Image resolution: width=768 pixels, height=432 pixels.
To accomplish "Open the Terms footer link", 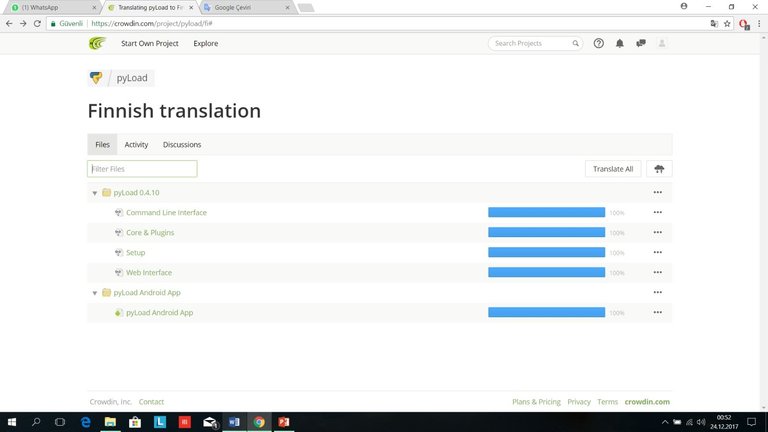I will point(607,402).
